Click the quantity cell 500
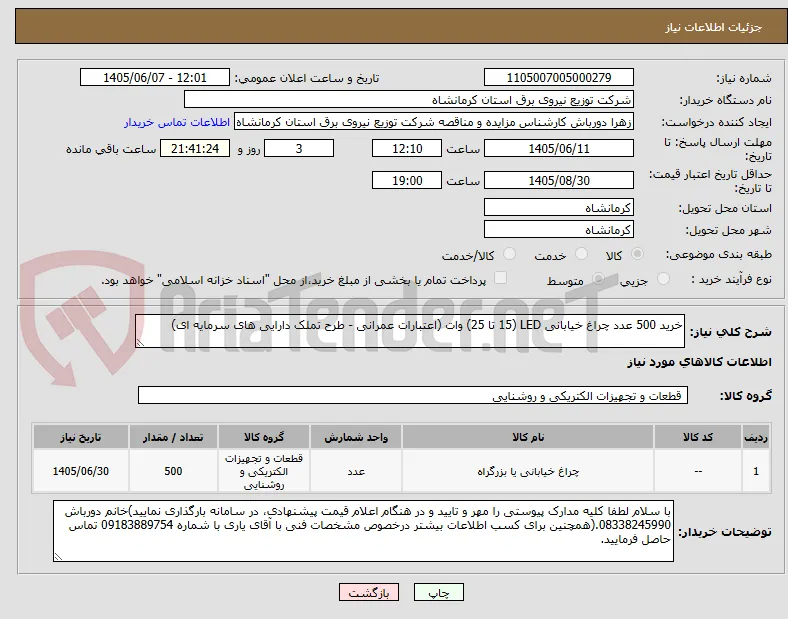Viewport: 788px width, 619px height. 173,471
